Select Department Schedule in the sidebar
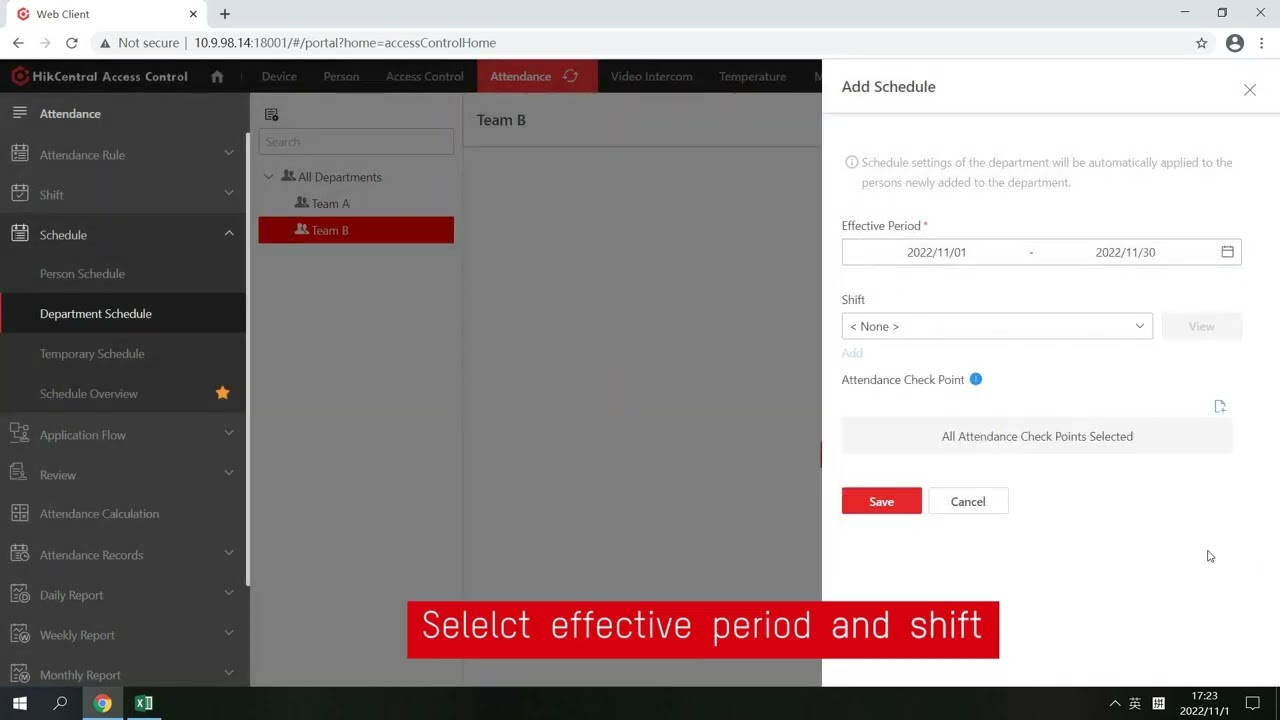Viewport: 1280px width, 720px height. 96,313
